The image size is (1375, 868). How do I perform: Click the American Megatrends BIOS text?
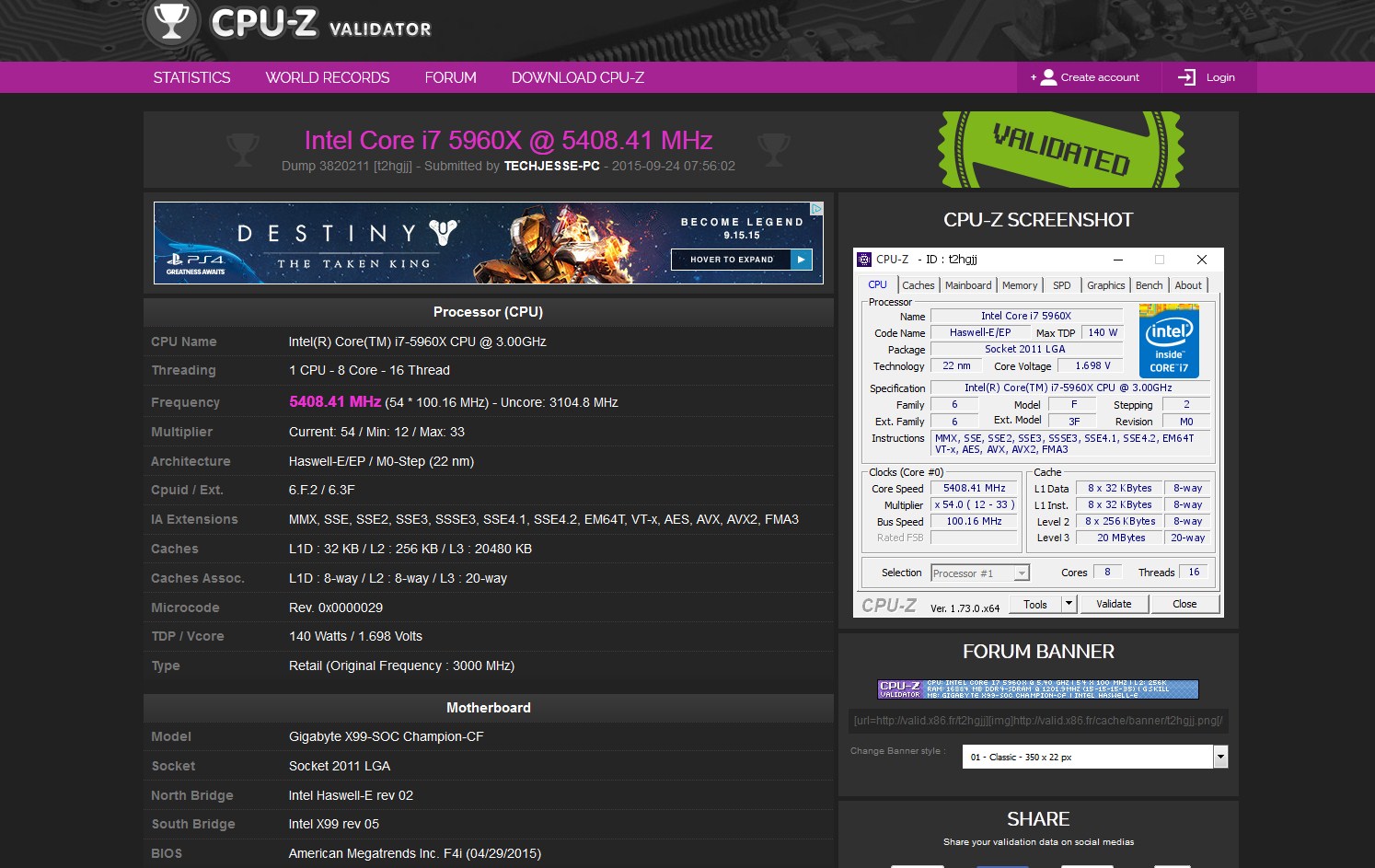point(415,853)
